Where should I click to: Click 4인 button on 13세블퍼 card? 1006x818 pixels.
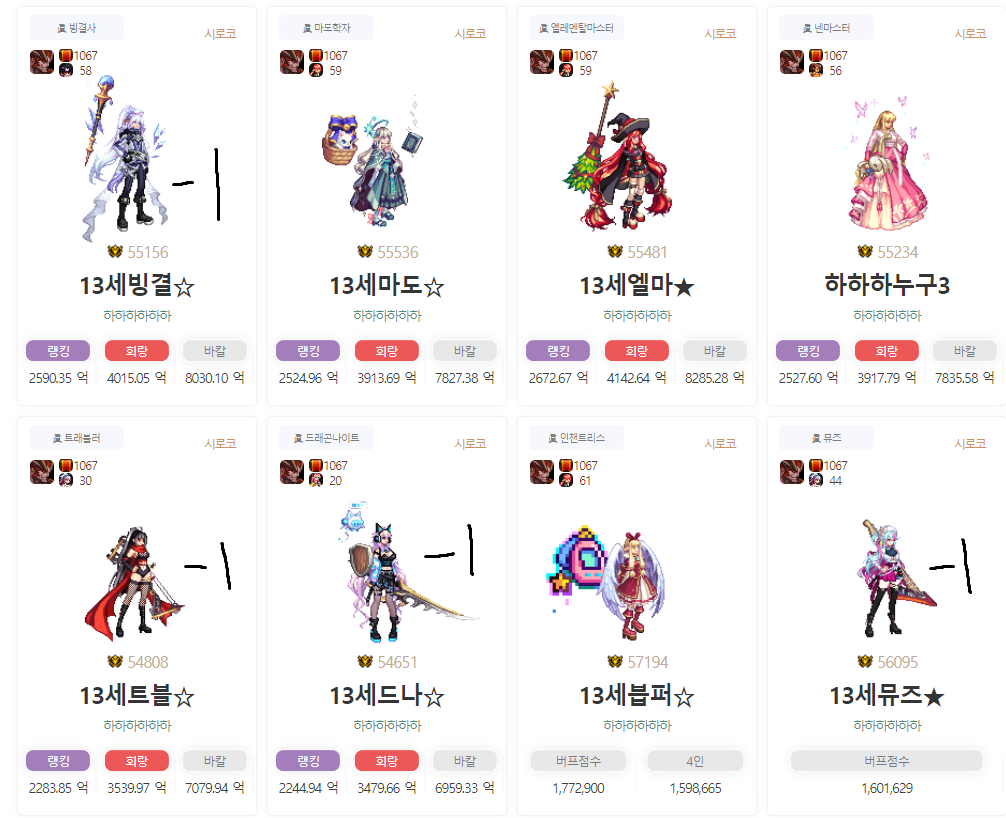pos(695,761)
